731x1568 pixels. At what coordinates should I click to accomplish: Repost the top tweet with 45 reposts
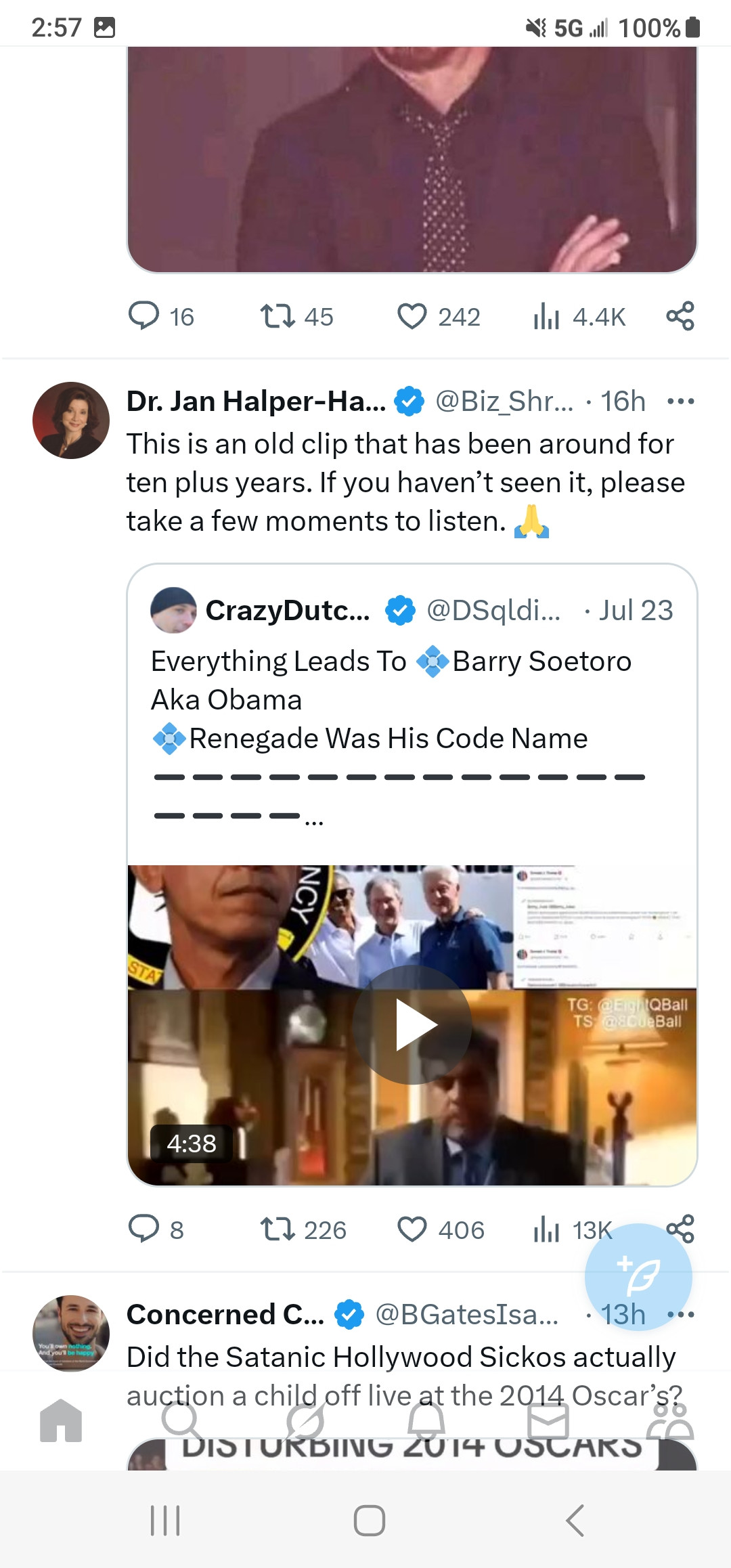tap(278, 316)
